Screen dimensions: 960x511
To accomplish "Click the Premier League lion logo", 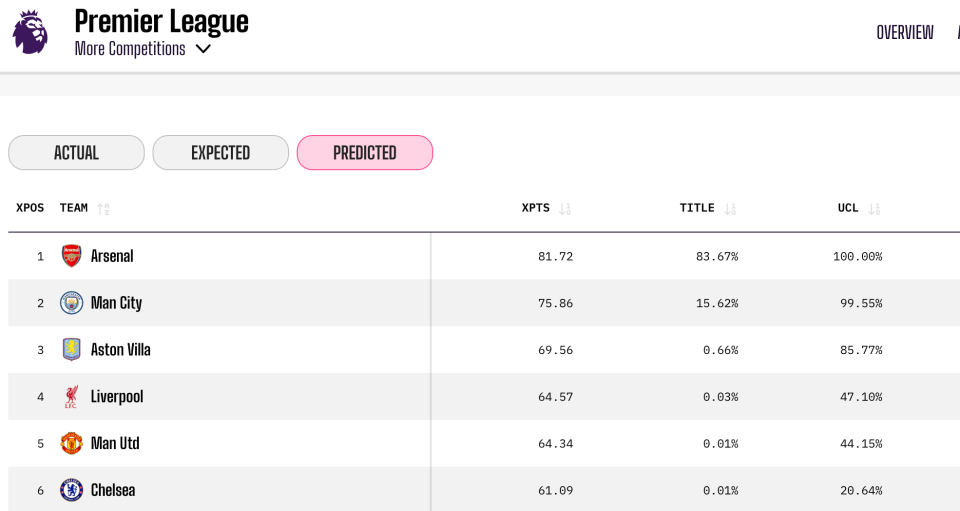I will [x=30, y=32].
